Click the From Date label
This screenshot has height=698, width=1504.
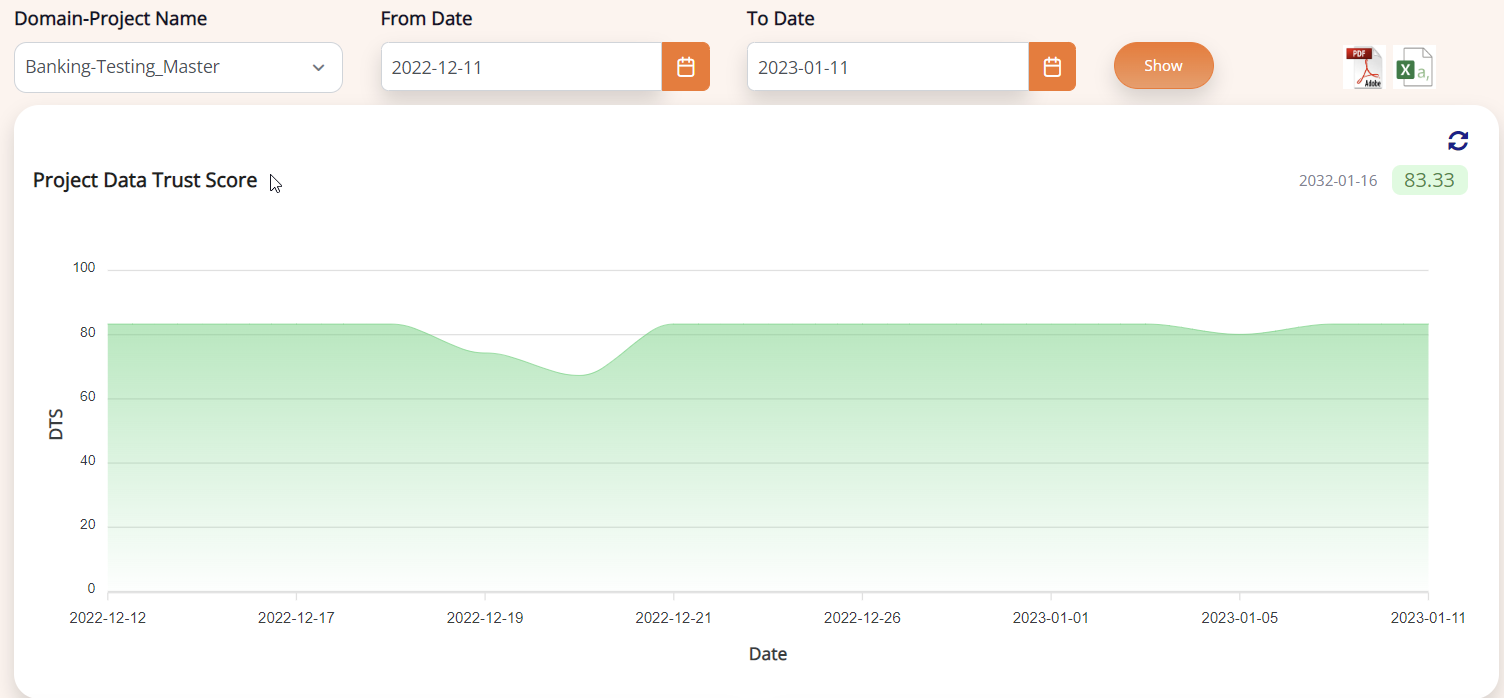pyautogui.click(x=427, y=18)
